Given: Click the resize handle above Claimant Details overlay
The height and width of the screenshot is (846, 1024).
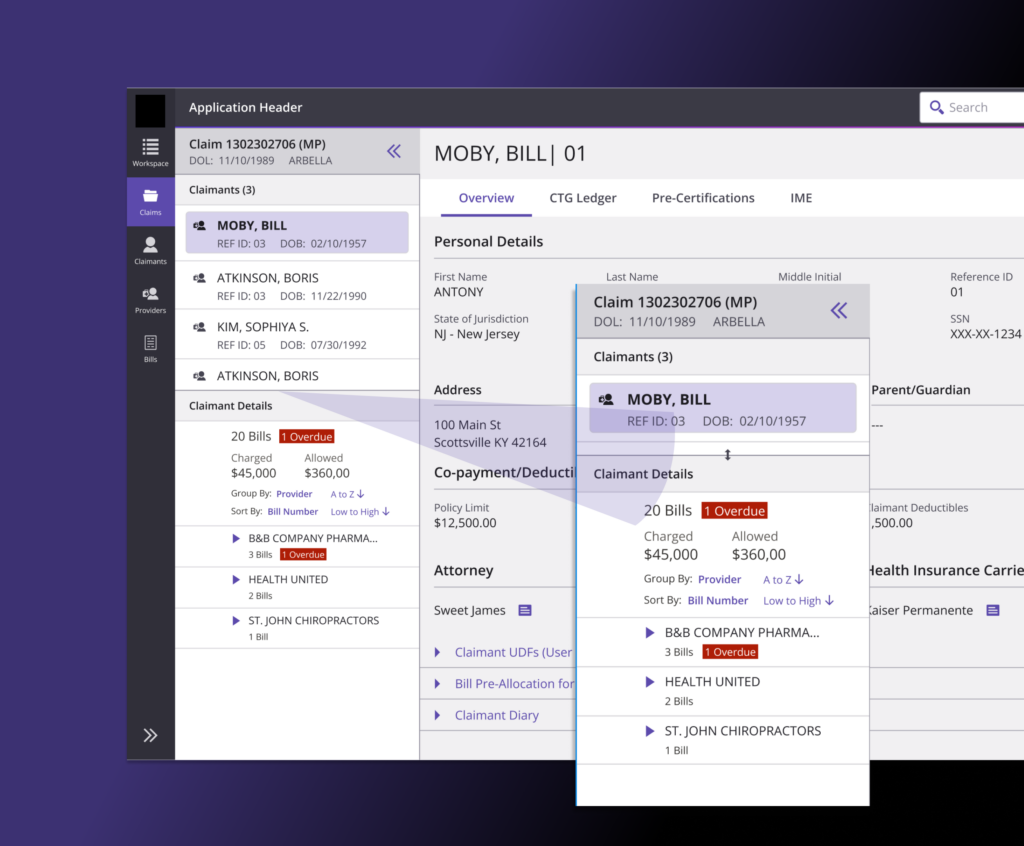Looking at the screenshot, I should 728,455.
